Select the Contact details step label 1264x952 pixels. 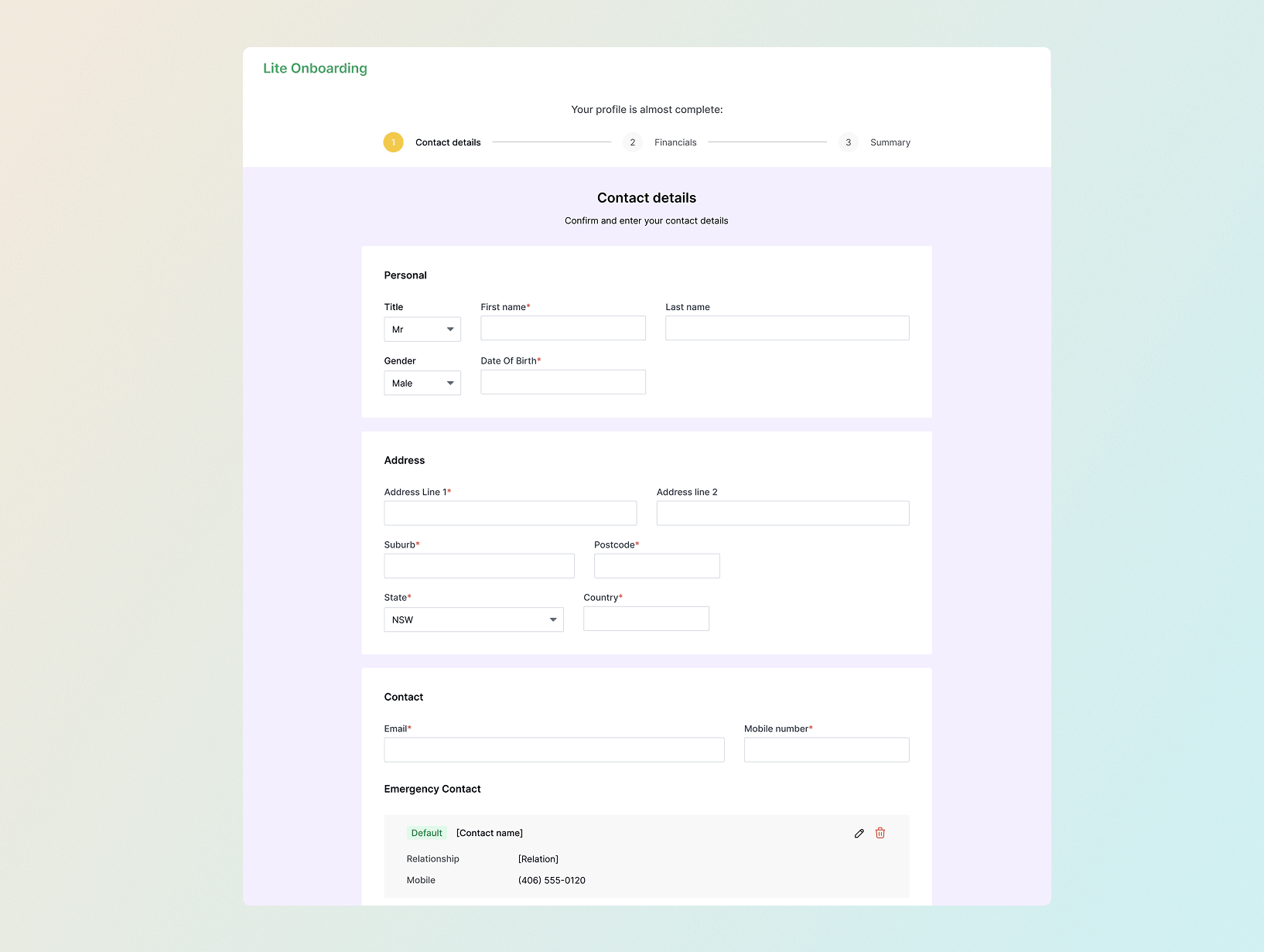click(x=448, y=142)
